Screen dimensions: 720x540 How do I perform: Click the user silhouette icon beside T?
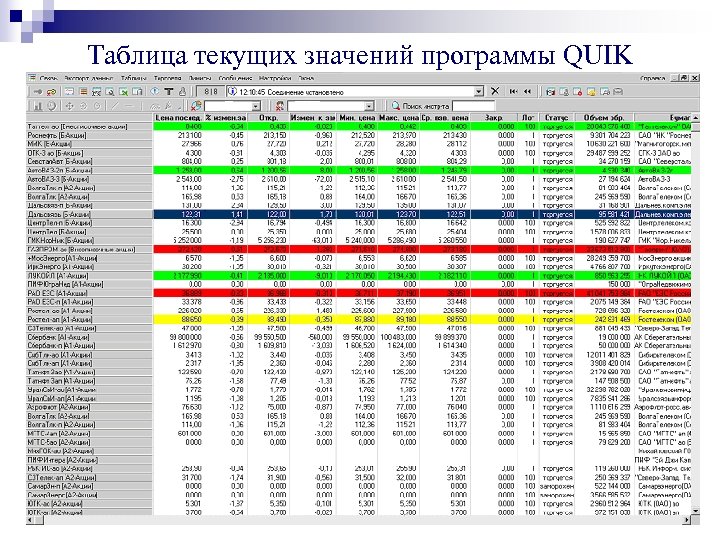pos(182,92)
